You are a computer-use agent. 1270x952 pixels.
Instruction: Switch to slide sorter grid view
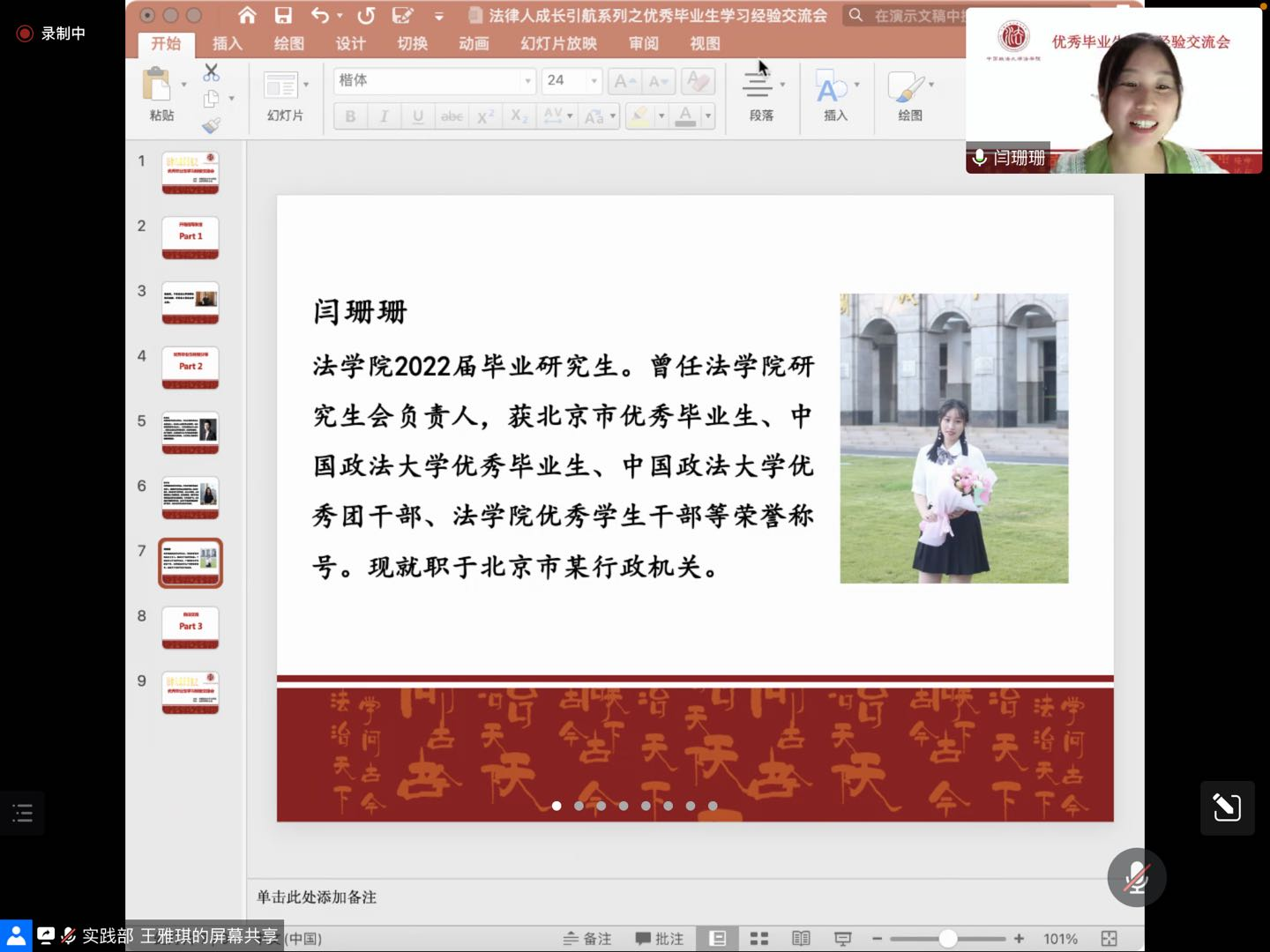tap(758, 939)
